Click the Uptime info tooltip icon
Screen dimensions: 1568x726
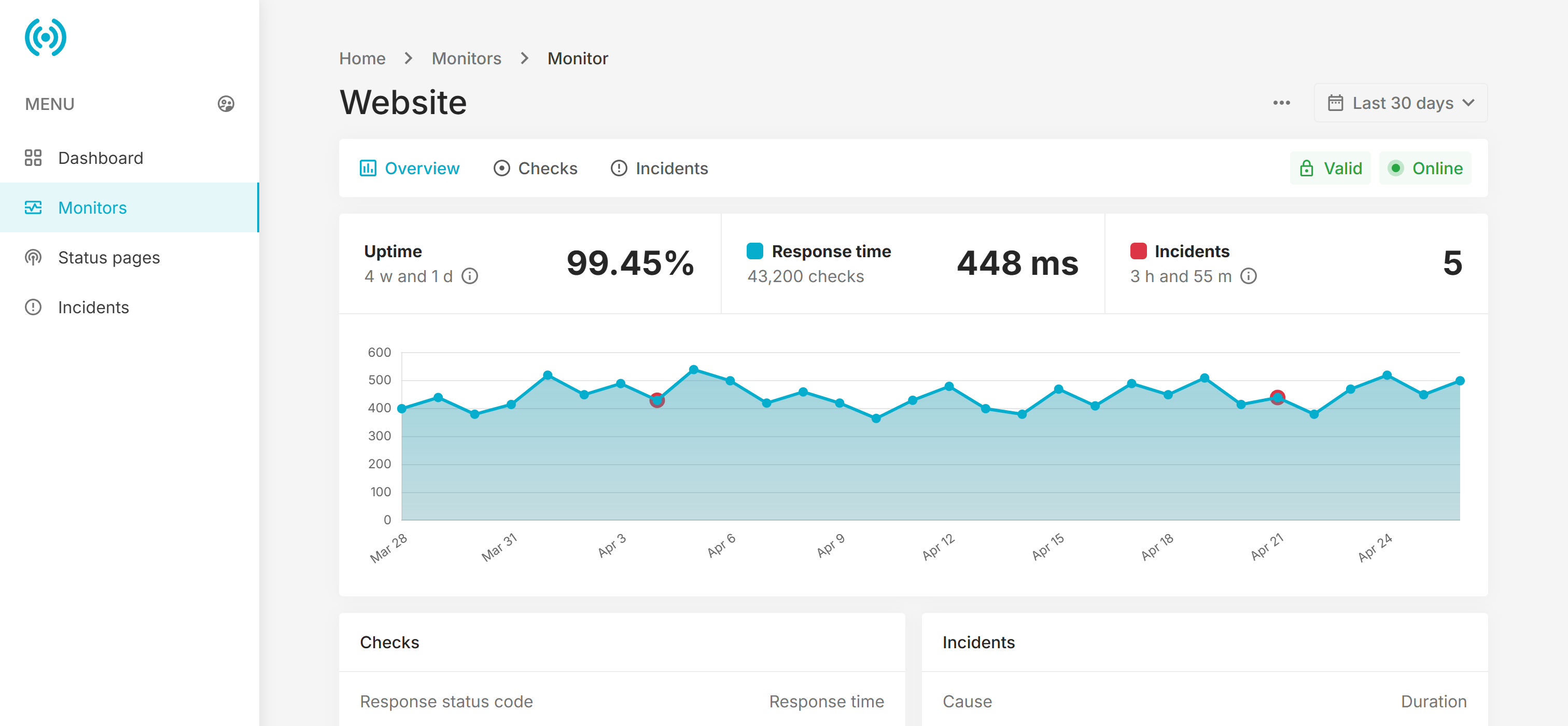[x=470, y=276]
